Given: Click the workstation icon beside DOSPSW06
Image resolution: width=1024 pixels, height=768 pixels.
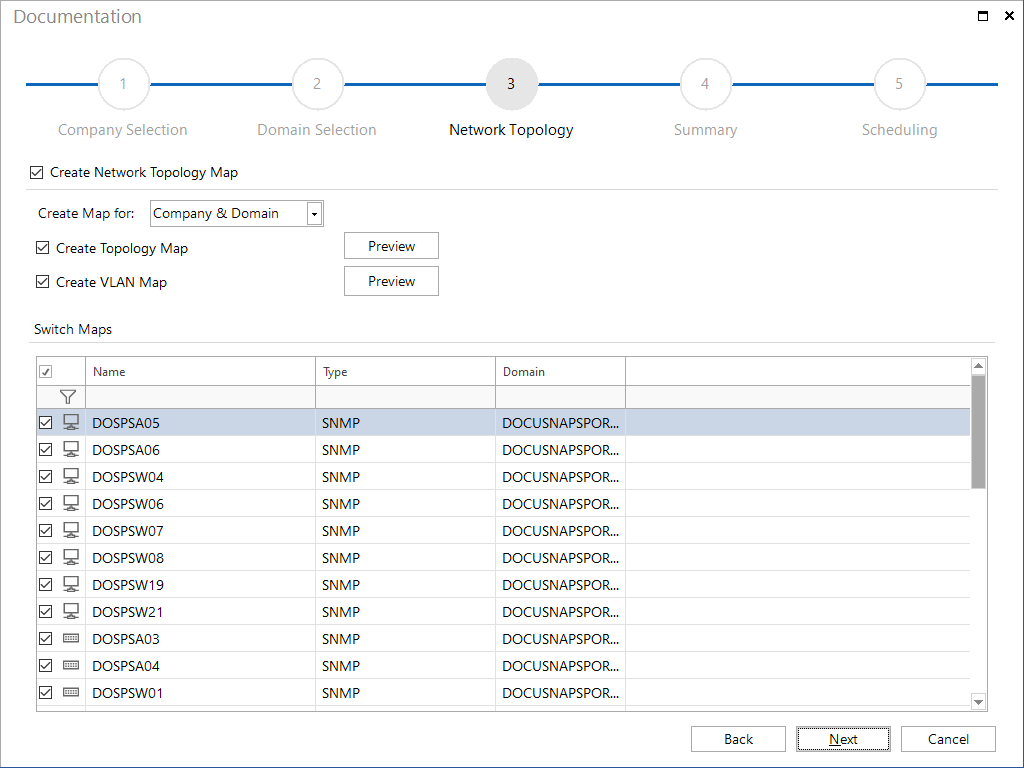Looking at the screenshot, I should (x=71, y=504).
